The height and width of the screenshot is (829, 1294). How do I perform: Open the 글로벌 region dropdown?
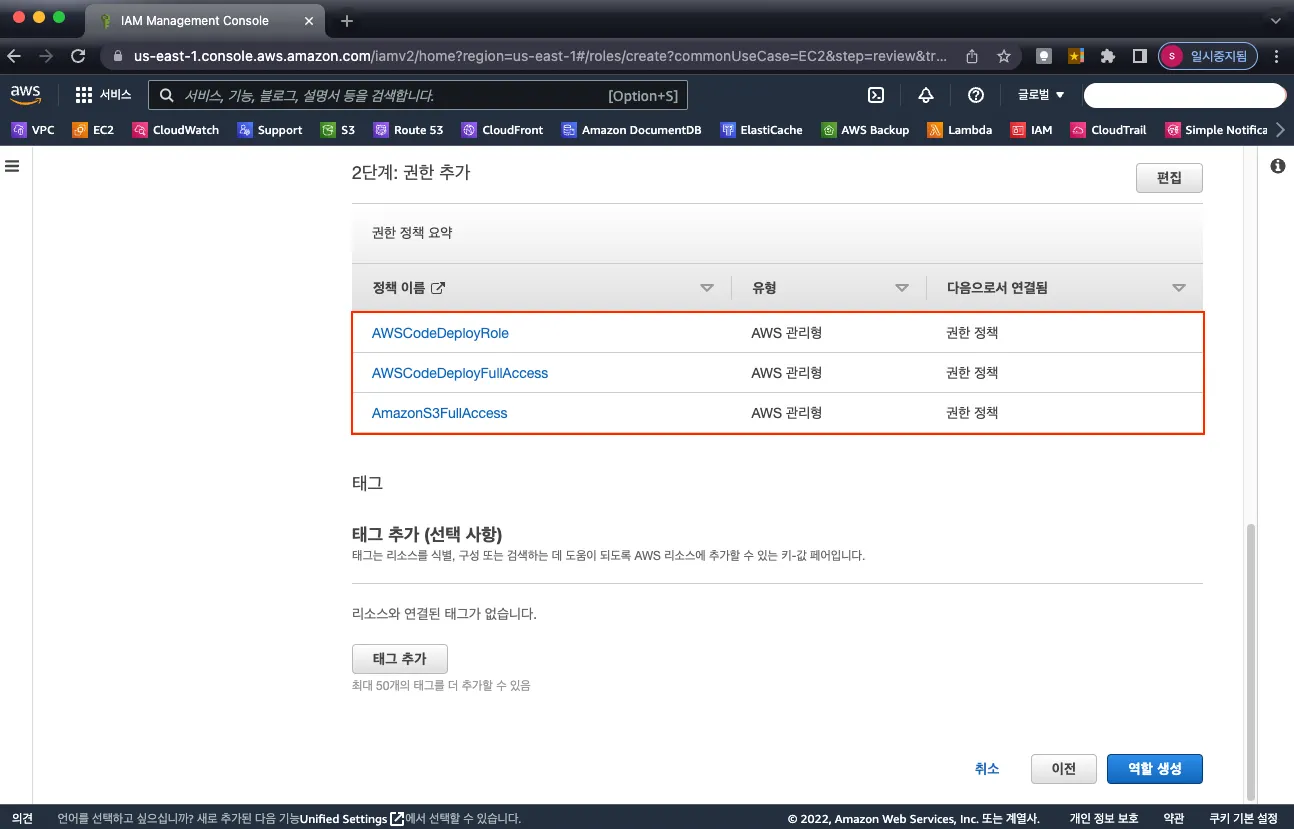tap(1041, 95)
